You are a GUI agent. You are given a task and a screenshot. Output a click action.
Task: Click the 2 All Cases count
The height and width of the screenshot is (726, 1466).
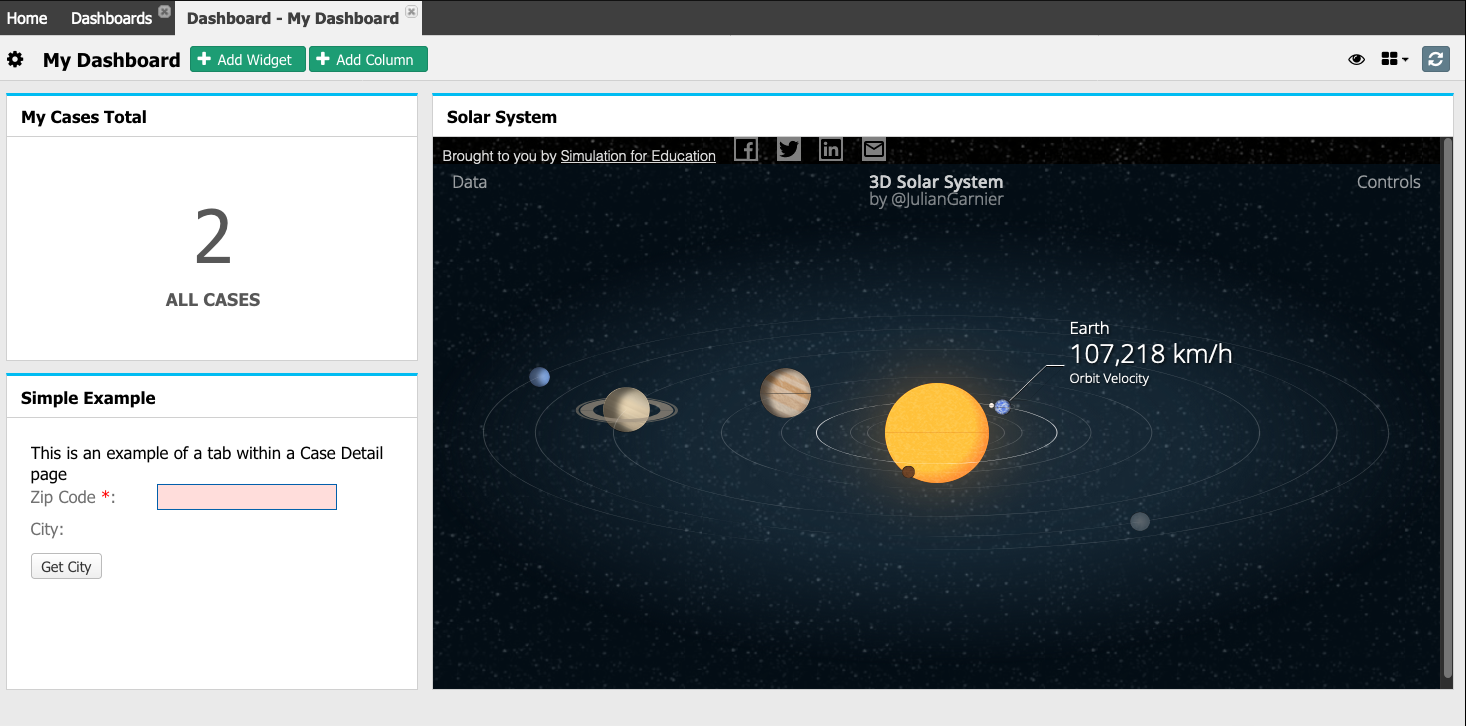213,238
